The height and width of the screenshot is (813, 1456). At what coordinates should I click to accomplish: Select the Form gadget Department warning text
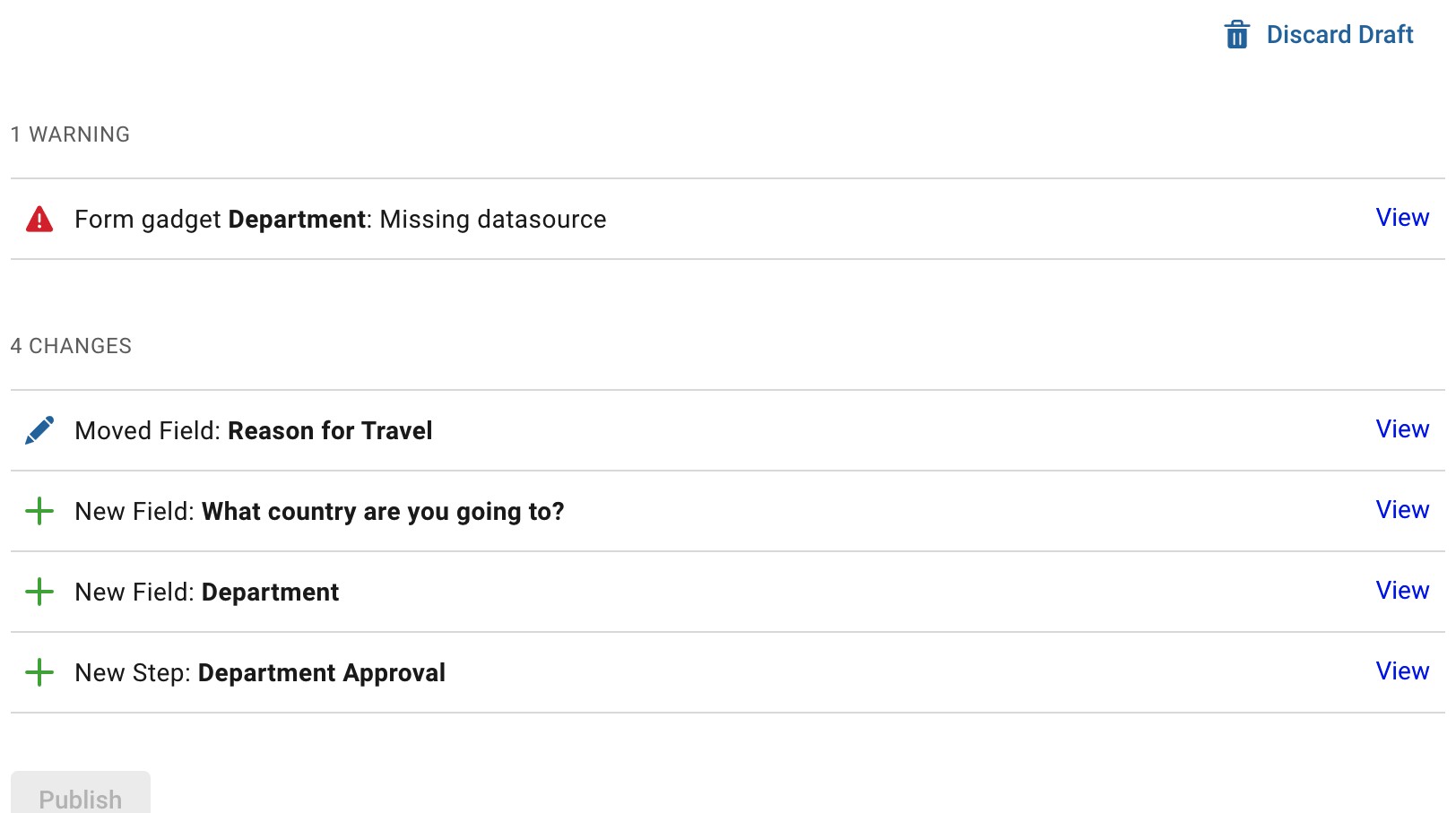341,220
